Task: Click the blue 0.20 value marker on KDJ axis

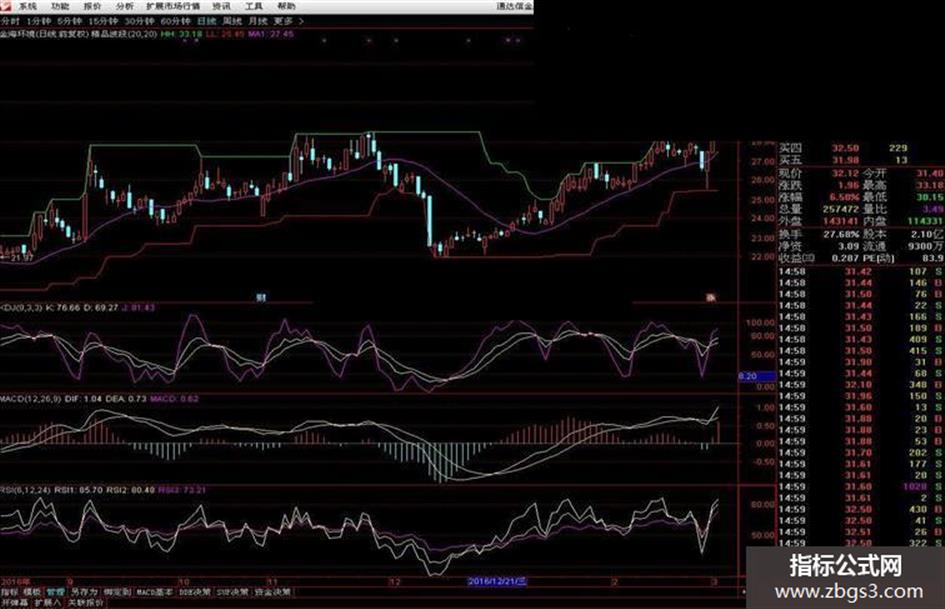Action: click(x=757, y=376)
